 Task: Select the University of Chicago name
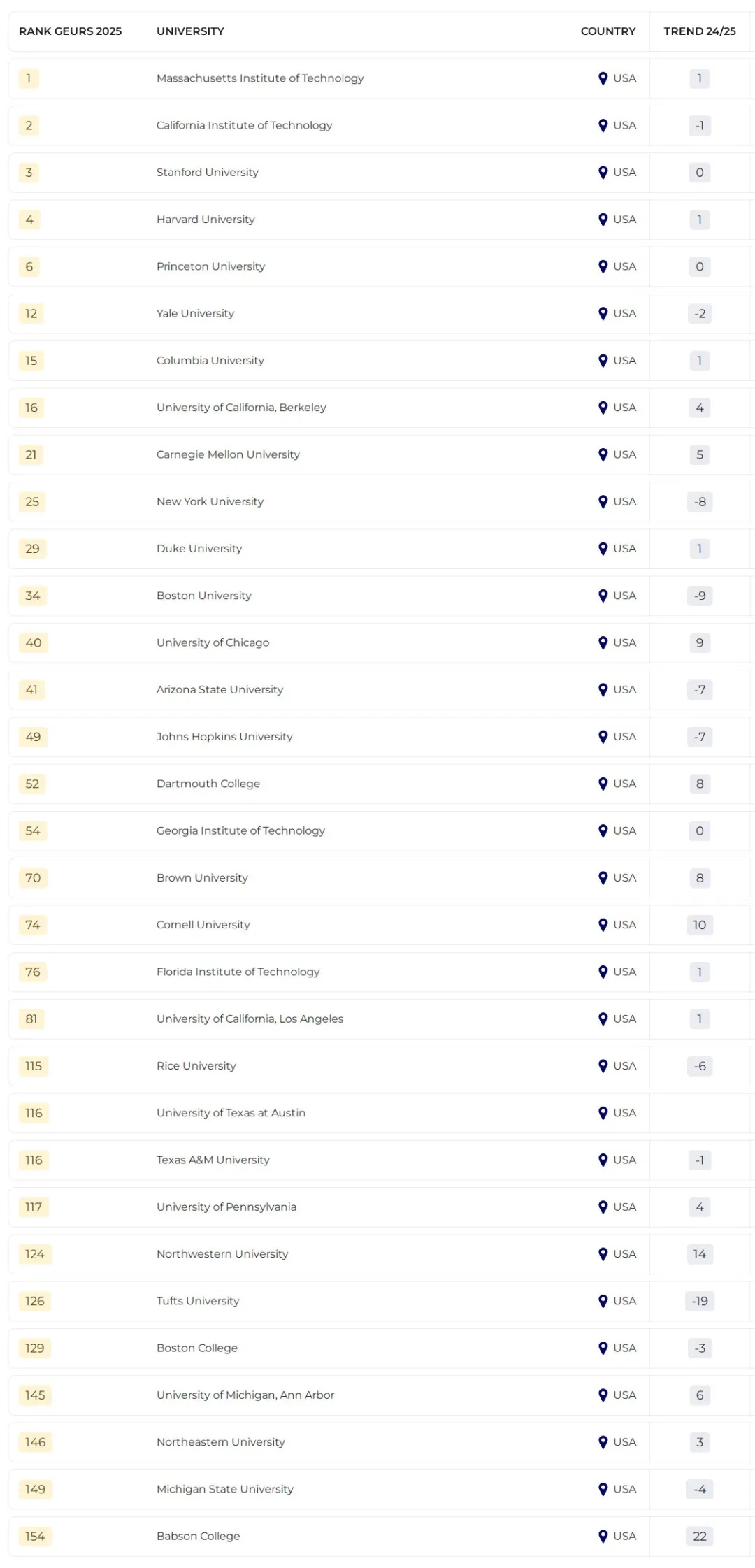[x=213, y=642]
